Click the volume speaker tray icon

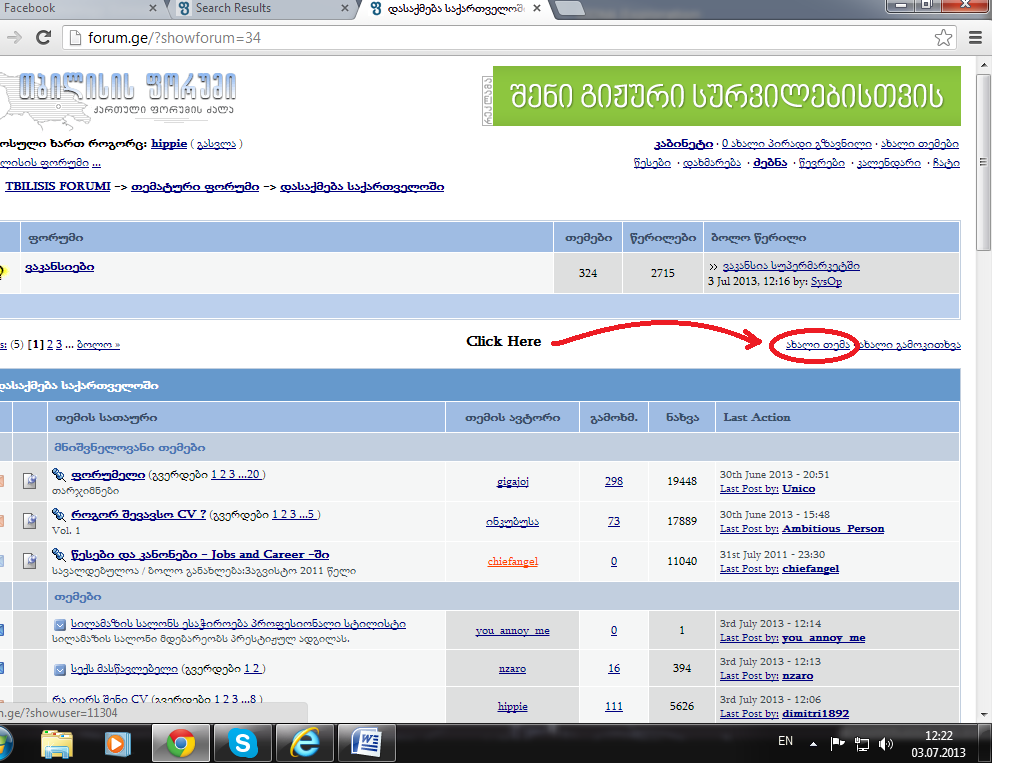pos(886,744)
